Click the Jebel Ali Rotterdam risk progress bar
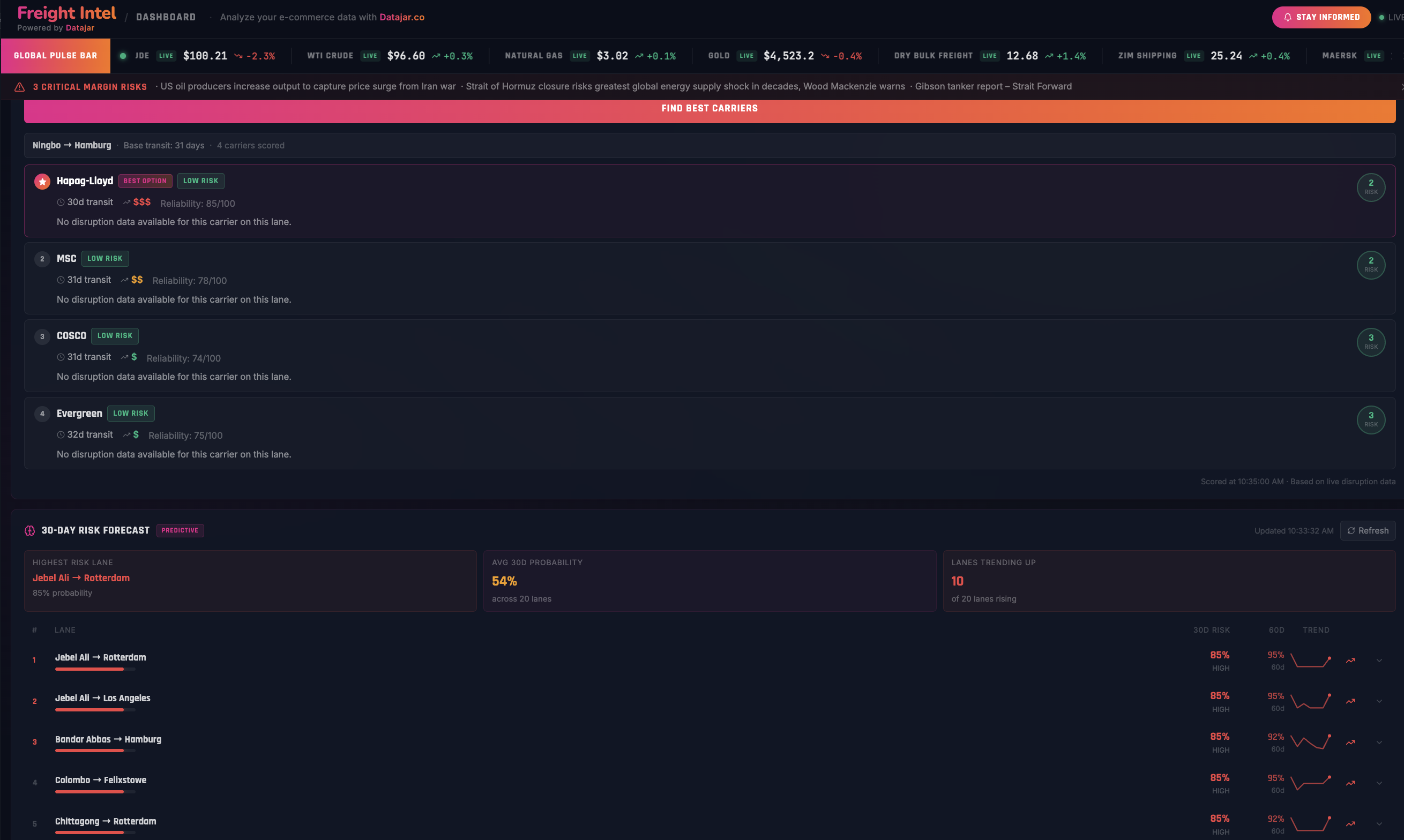The image size is (1404, 840). [95, 669]
